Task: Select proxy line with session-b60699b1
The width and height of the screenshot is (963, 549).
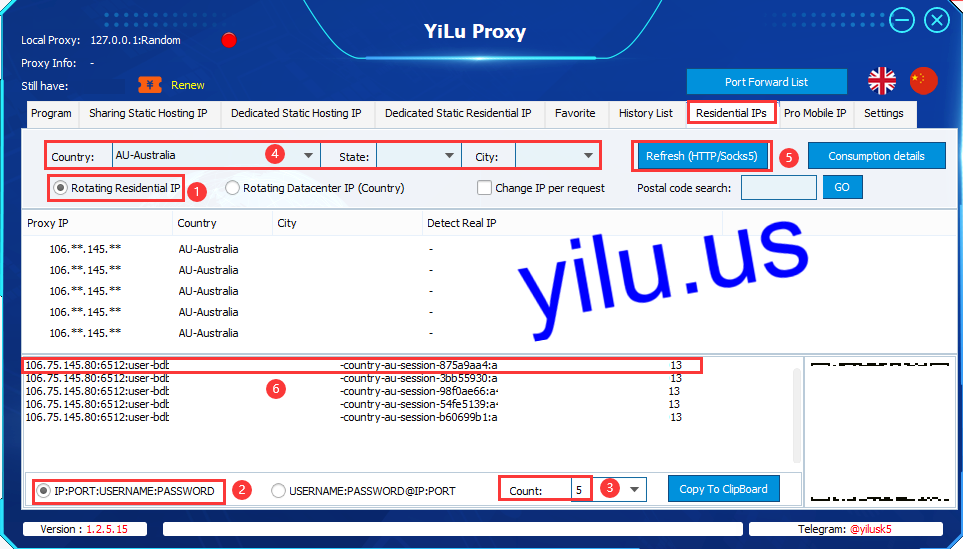Action: (354, 417)
